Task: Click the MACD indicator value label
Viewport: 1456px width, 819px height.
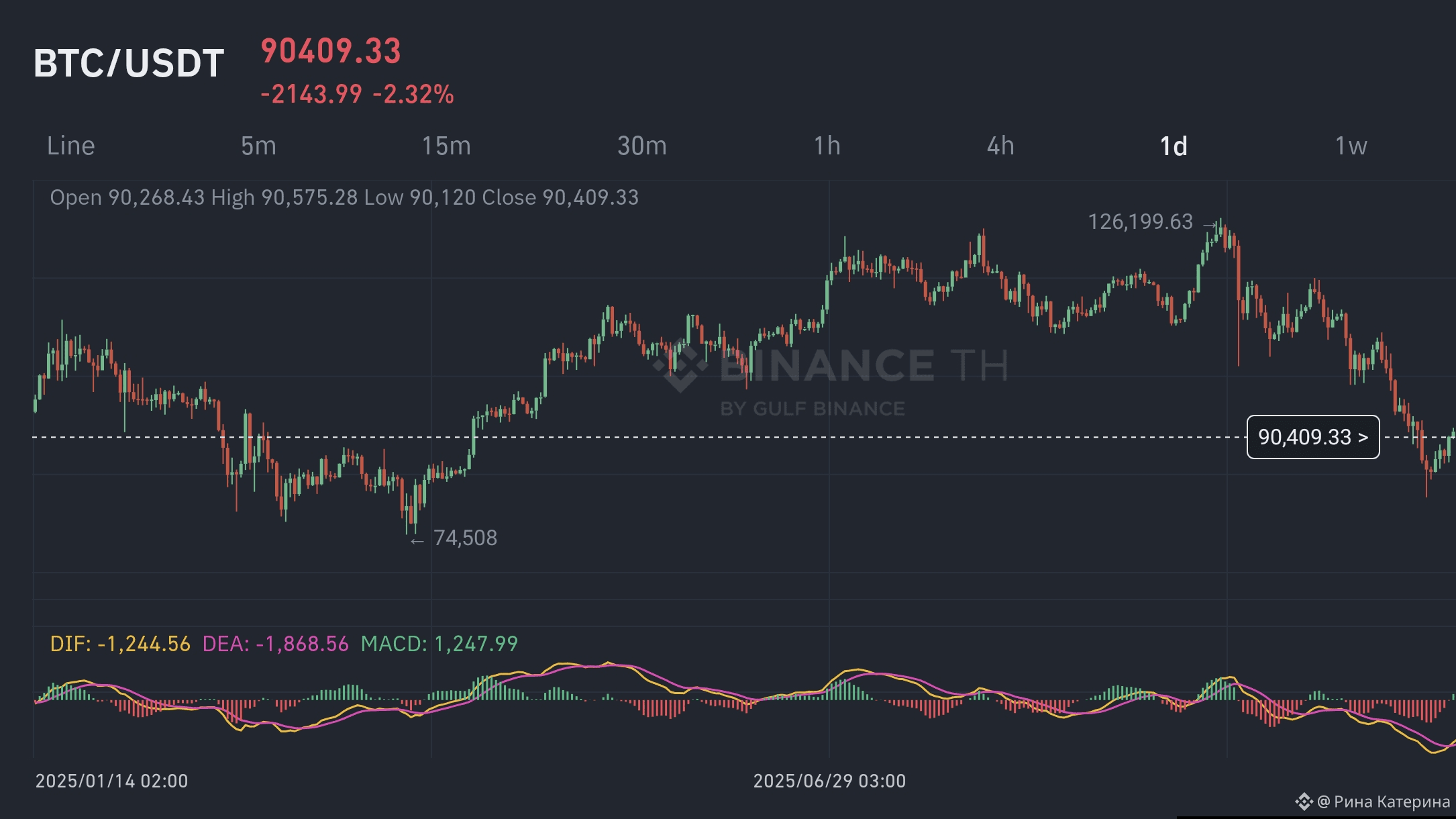Action: 439,644
